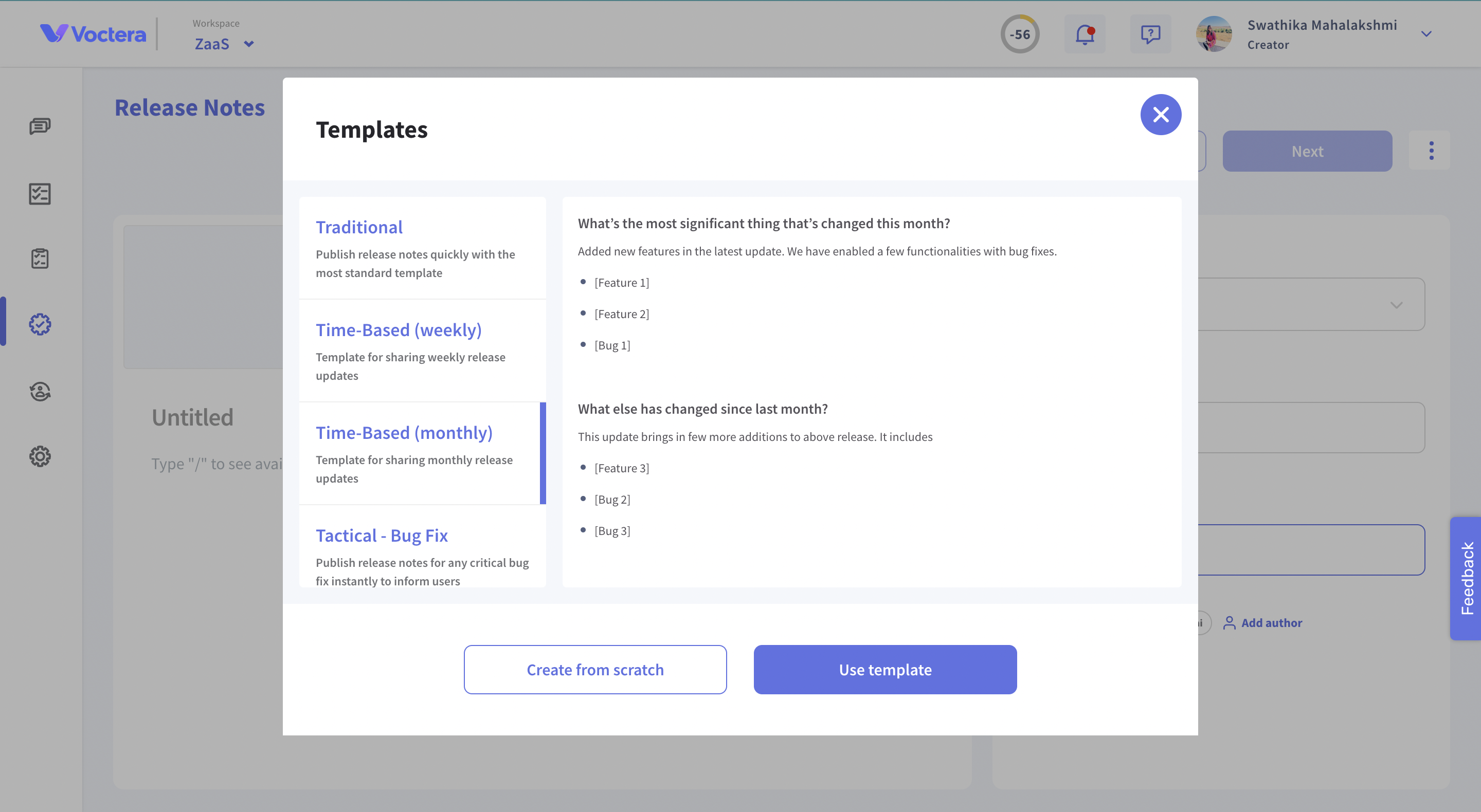The height and width of the screenshot is (812, 1481).
Task: Click the [Bug 1] bullet in the preview
Action: (x=612, y=345)
